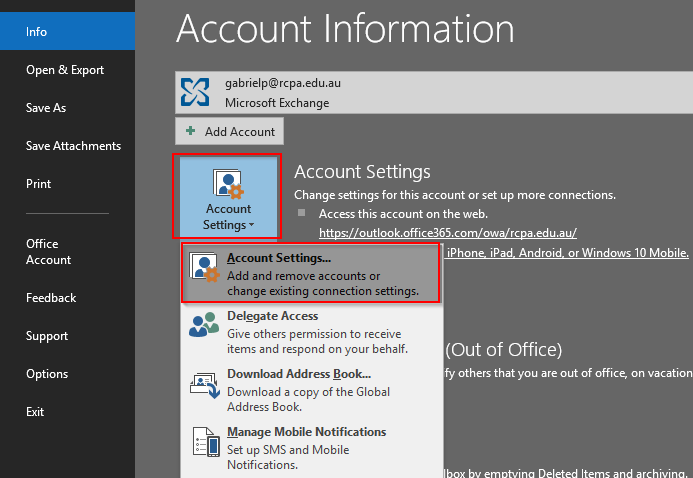Click the Download Address Book icon
Image resolution: width=693 pixels, height=478 pixels.
[205, 384]
